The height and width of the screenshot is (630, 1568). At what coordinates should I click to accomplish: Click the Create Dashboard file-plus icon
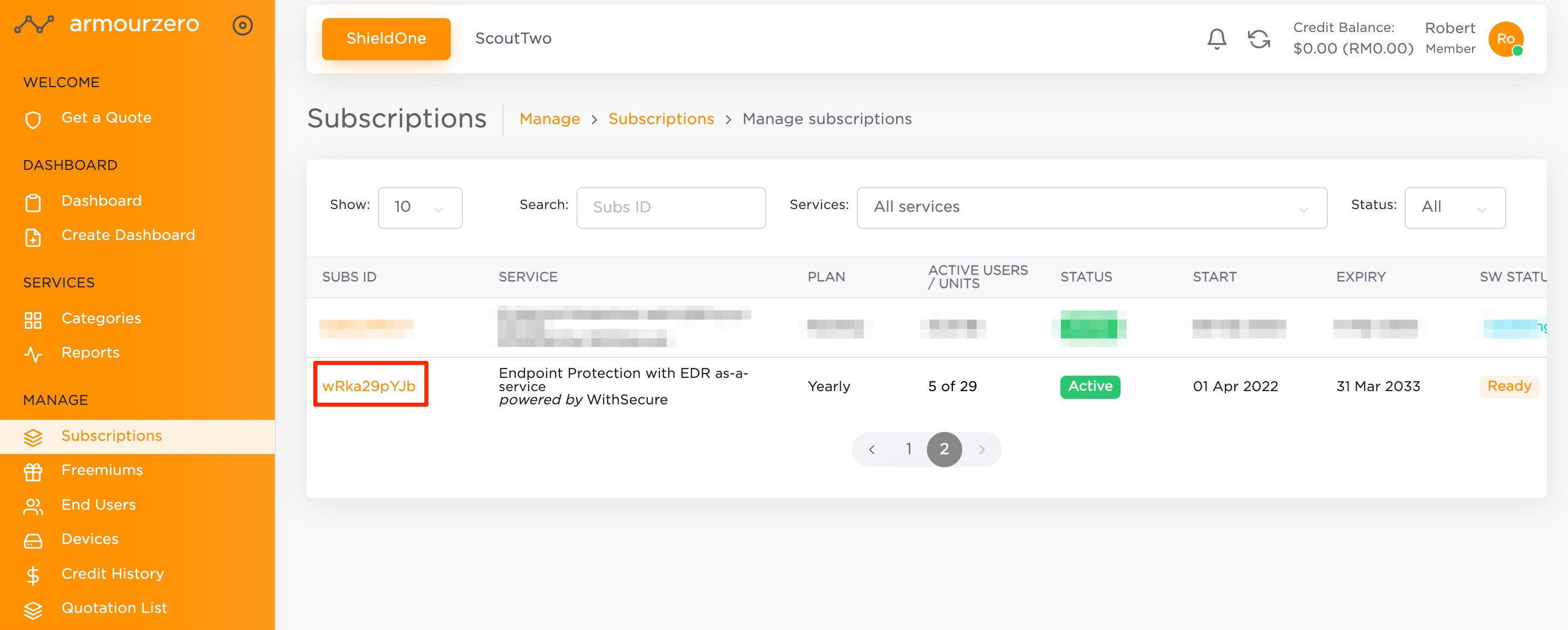point(33,237)
